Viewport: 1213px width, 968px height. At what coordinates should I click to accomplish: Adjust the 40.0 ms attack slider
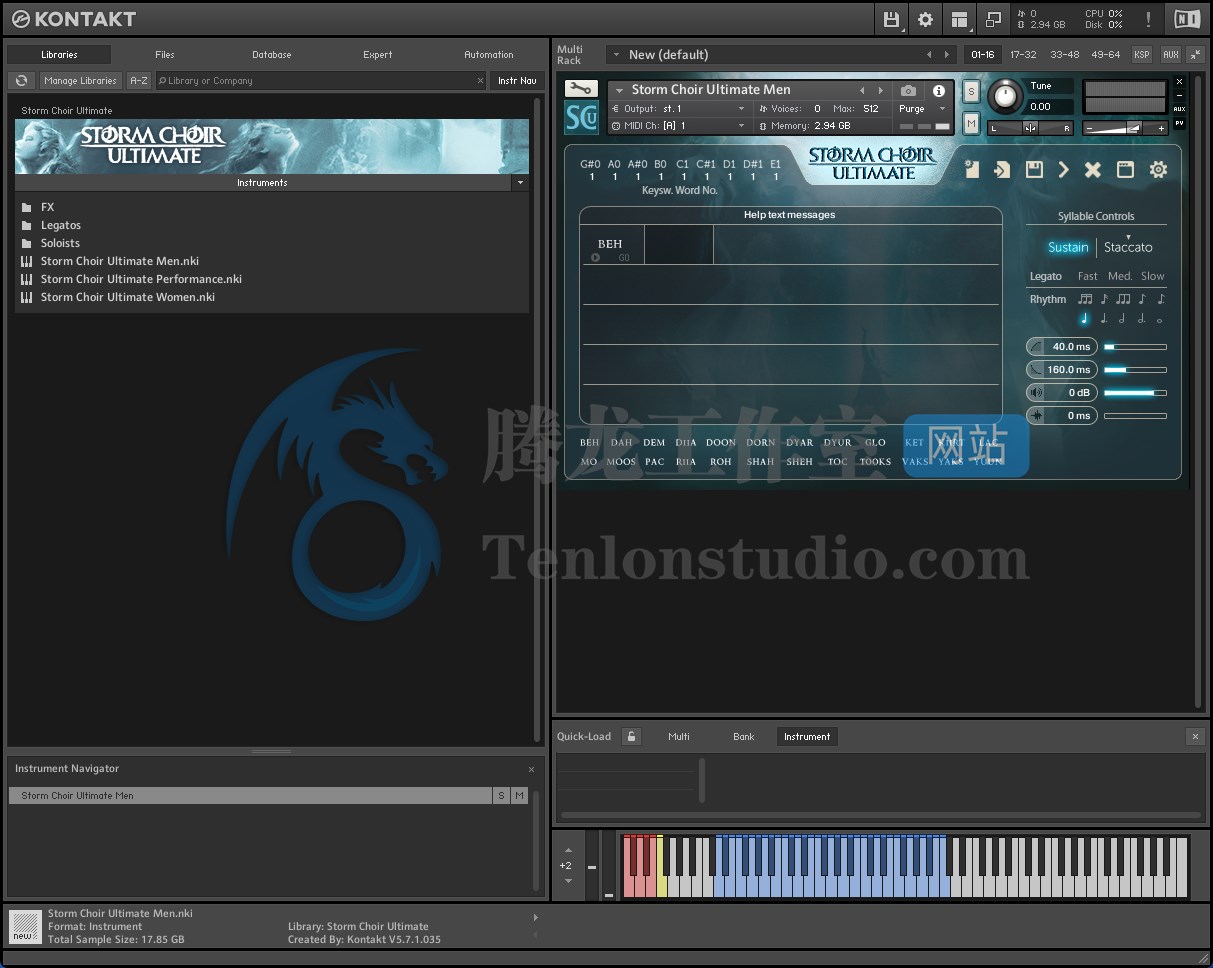click(x=1135, y=347)
